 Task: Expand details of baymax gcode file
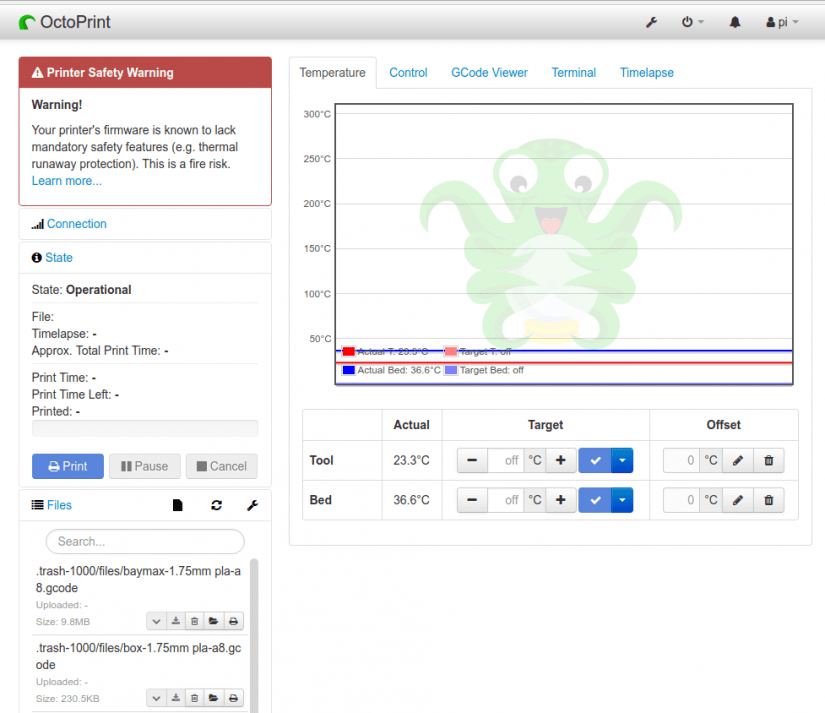156,621
